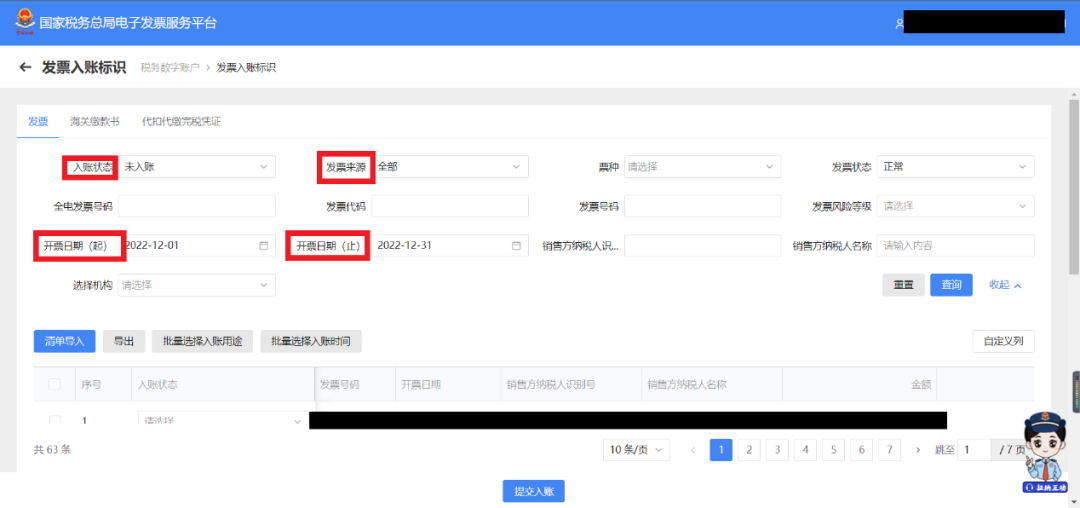This screenshot has width=1080, height=508.
Task: Go to the next page arrow
Action: (917, 450)
